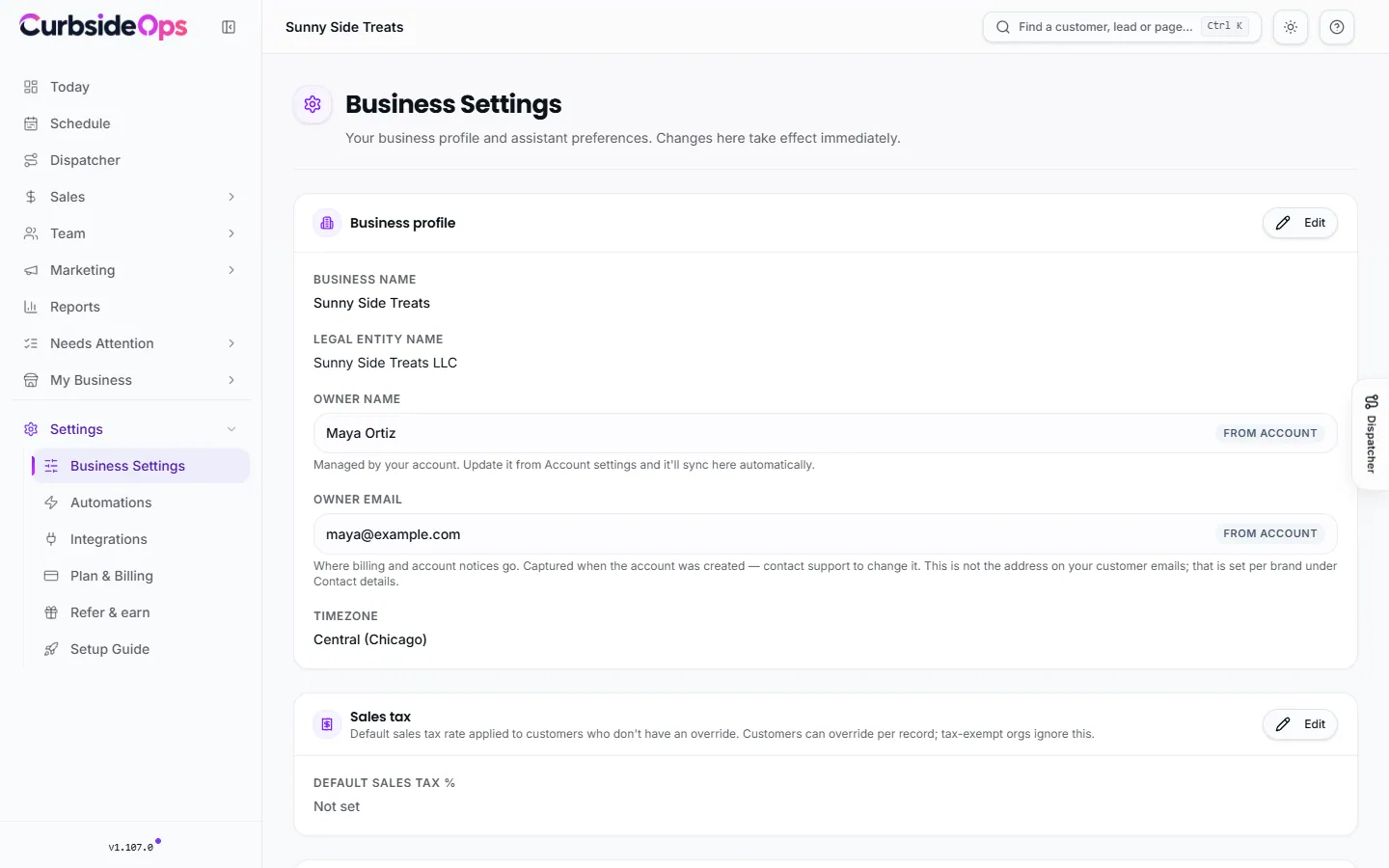Click the CurbsideOps logo

point(103,26)
